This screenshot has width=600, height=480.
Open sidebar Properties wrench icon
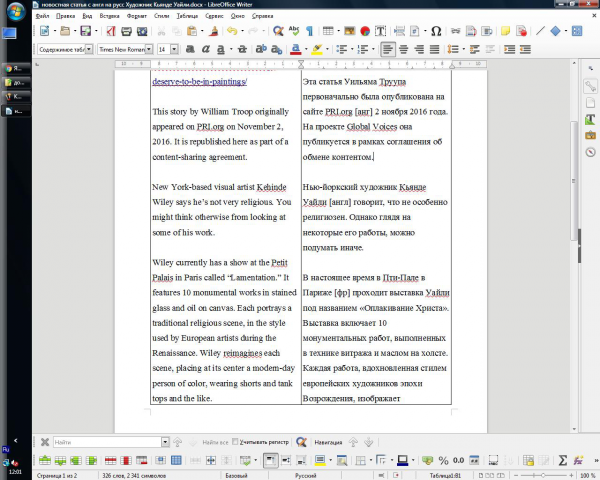point(590,87)
